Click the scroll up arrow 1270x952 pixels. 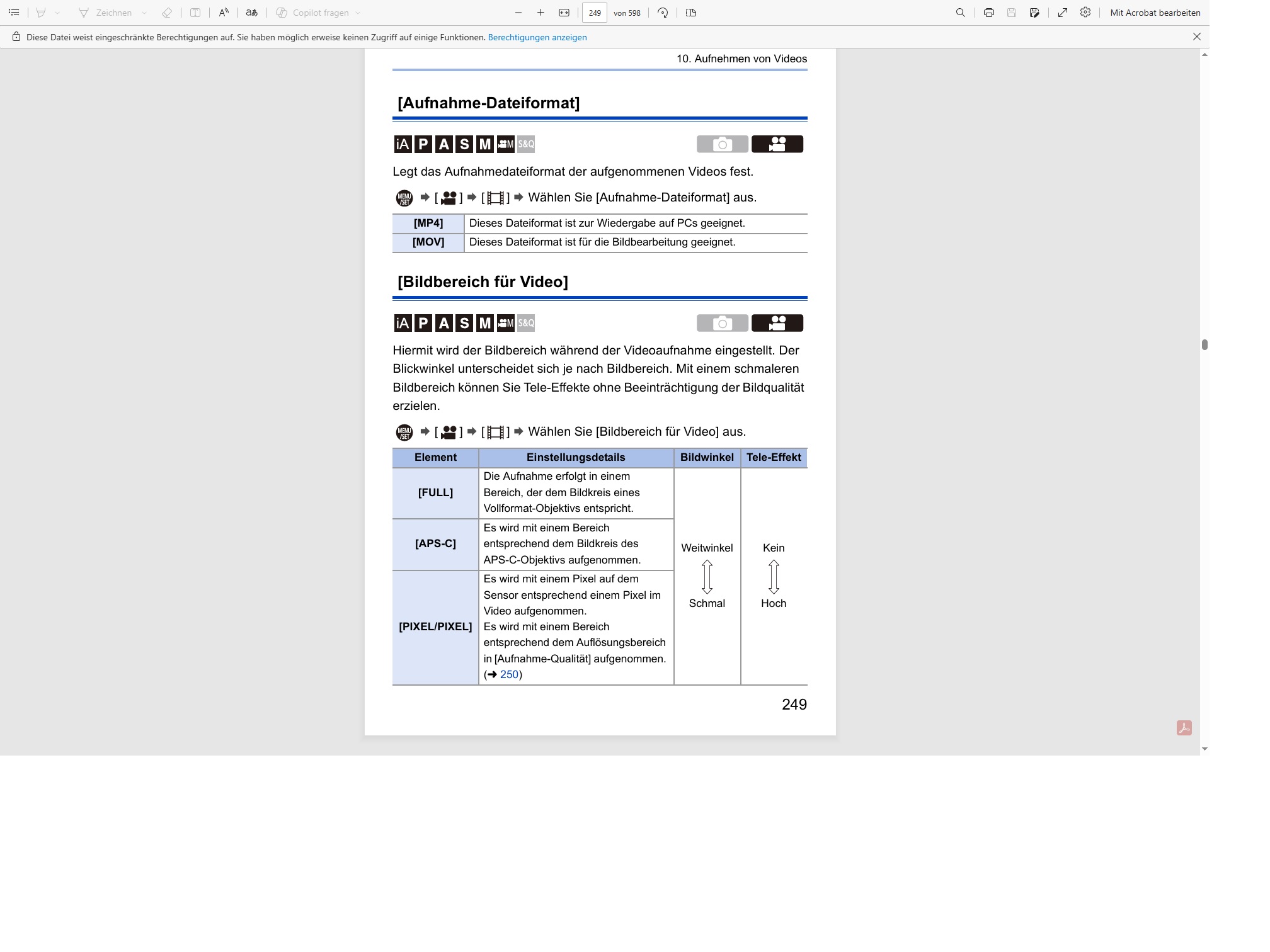click(1204, 55)
